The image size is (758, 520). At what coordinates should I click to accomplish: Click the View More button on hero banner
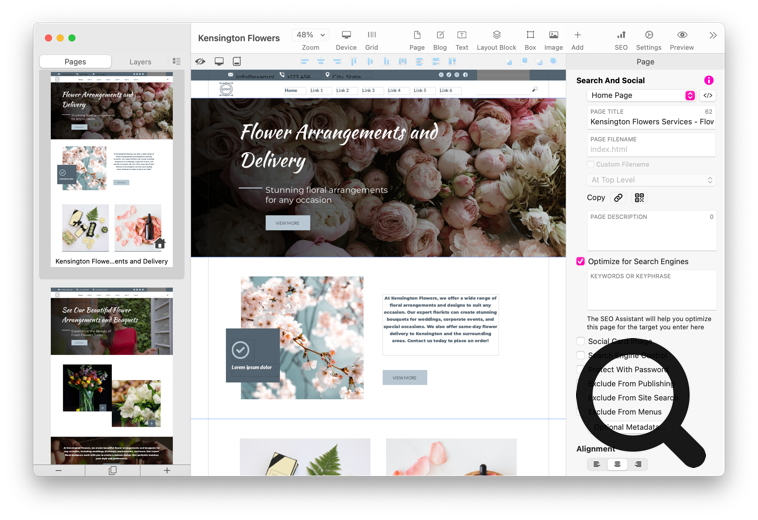click(x=287, y=223)
